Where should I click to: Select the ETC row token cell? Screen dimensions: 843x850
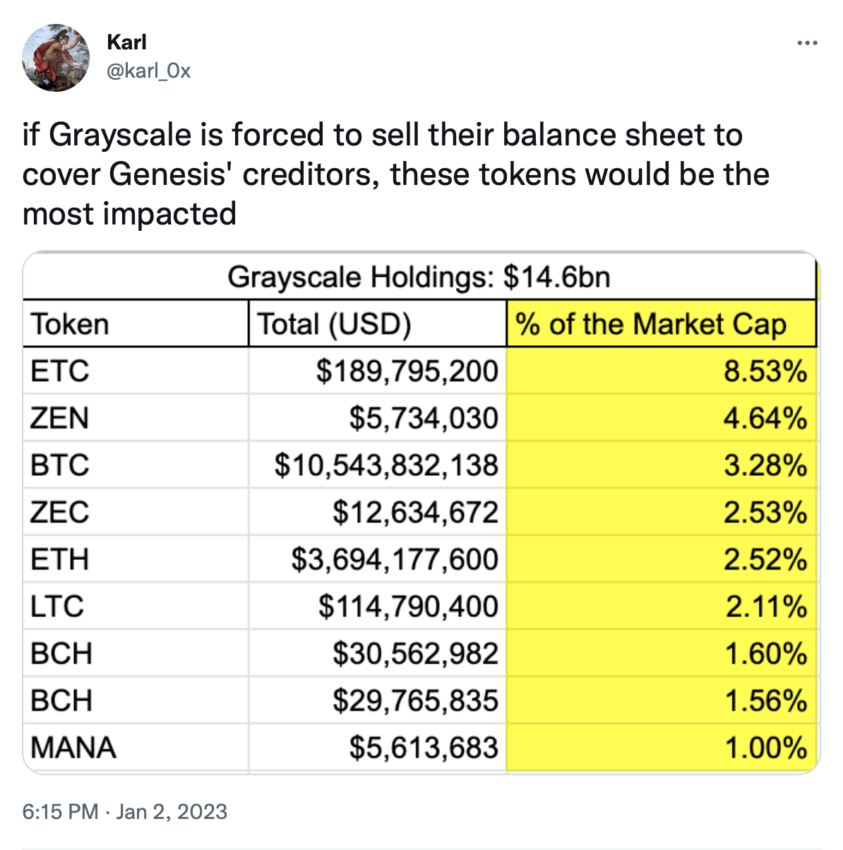coord(136,371)
